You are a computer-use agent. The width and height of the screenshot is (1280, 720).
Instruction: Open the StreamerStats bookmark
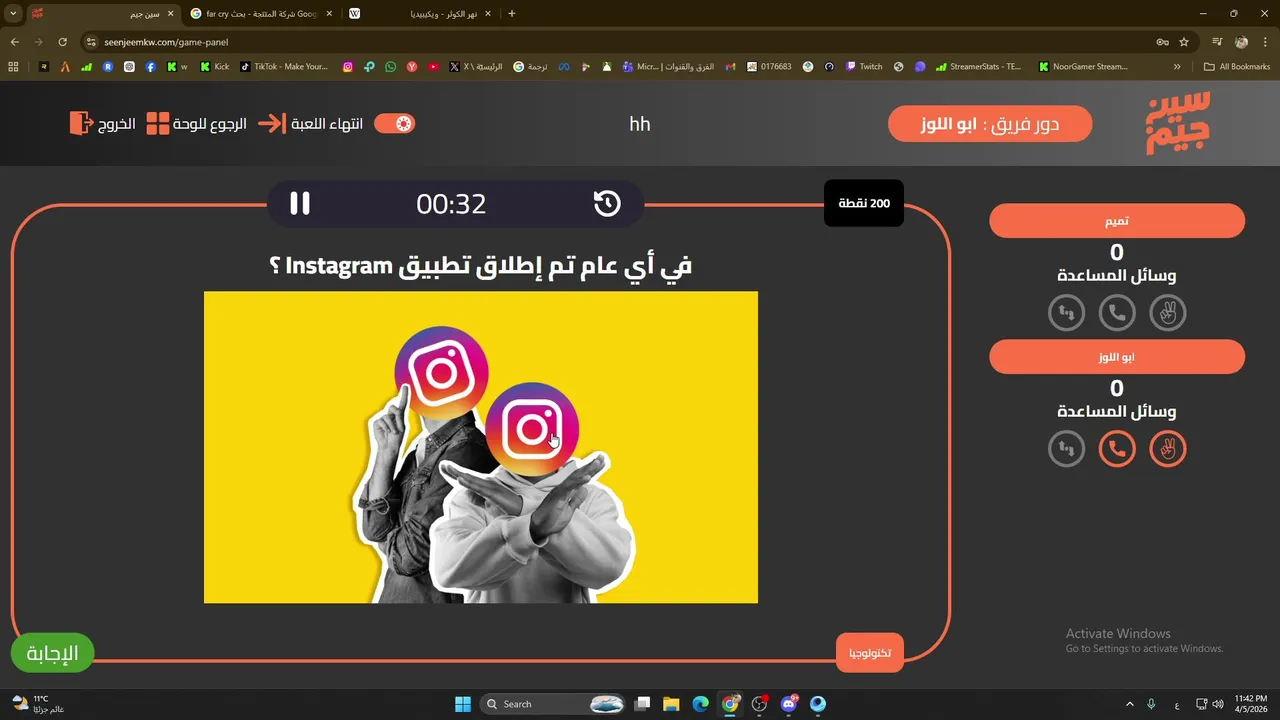(979, 67)
